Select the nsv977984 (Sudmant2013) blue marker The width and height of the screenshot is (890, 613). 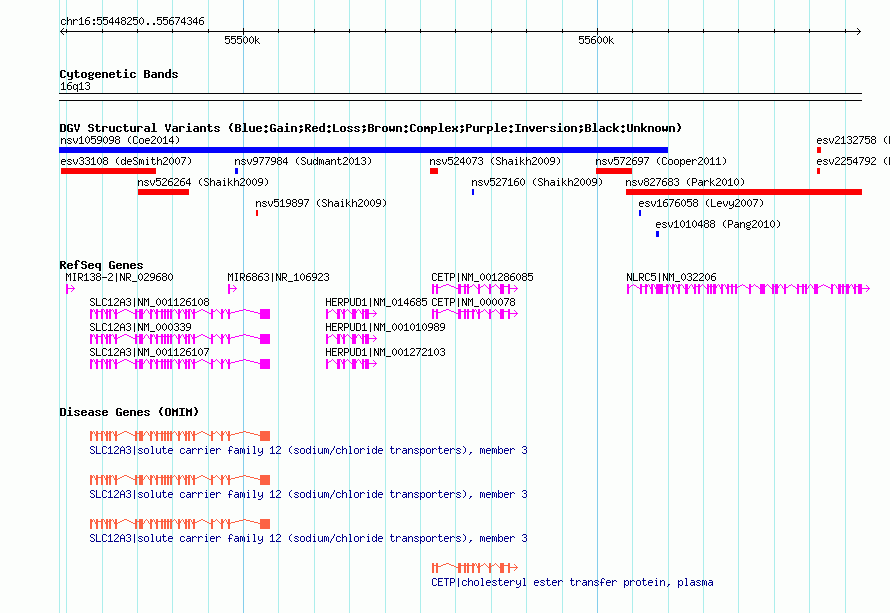tap(237, 171)
